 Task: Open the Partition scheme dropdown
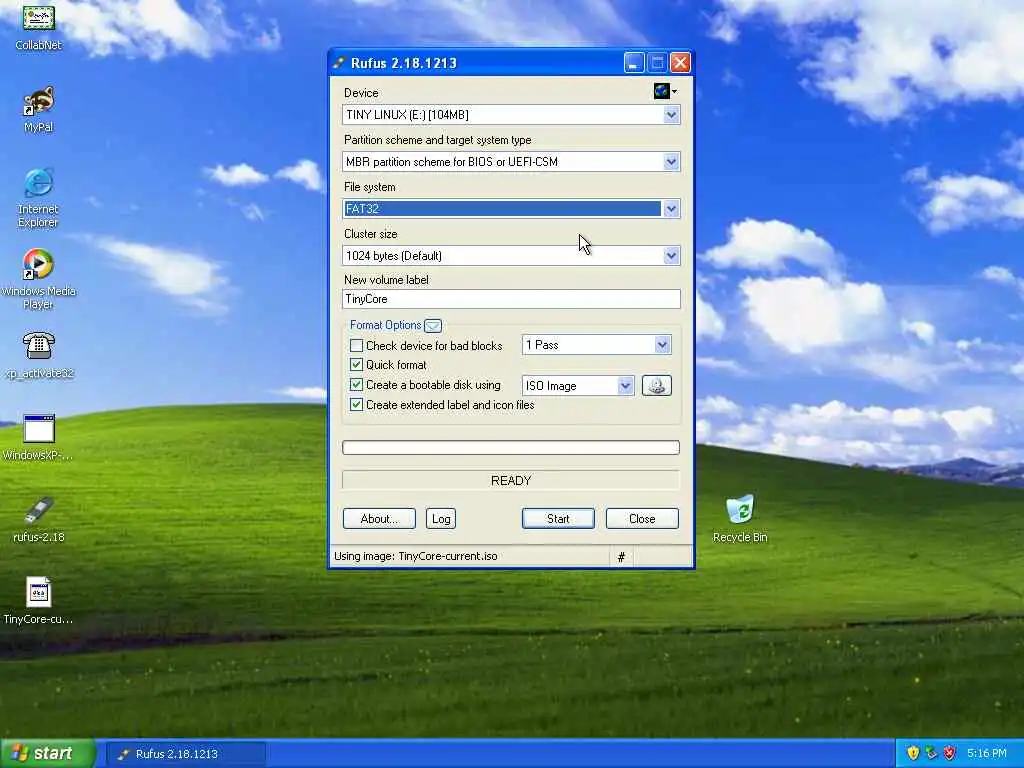pyautogui.click(x=511, y=162)
